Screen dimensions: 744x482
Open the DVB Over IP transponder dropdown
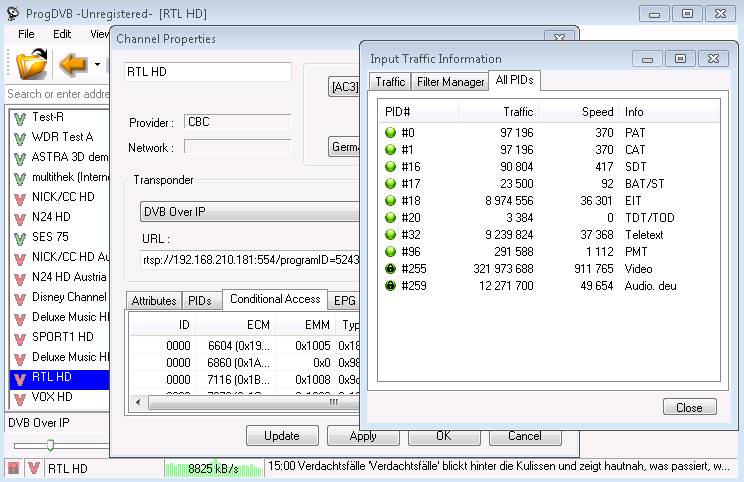point(250,212)
